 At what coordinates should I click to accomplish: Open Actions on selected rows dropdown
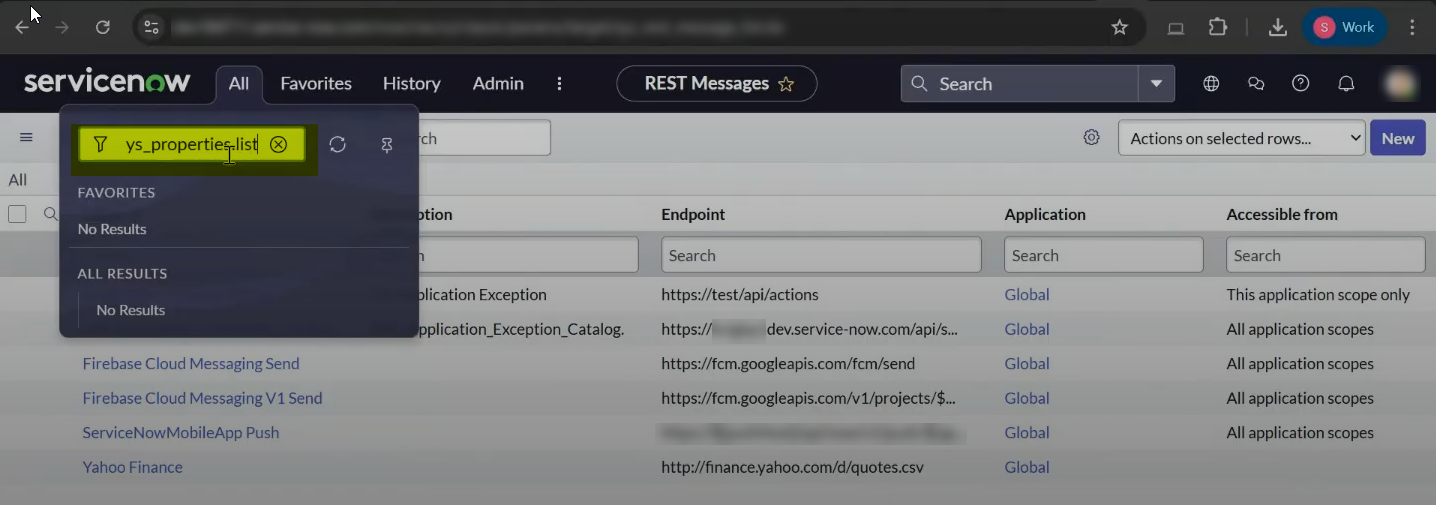coord(1241,138)
